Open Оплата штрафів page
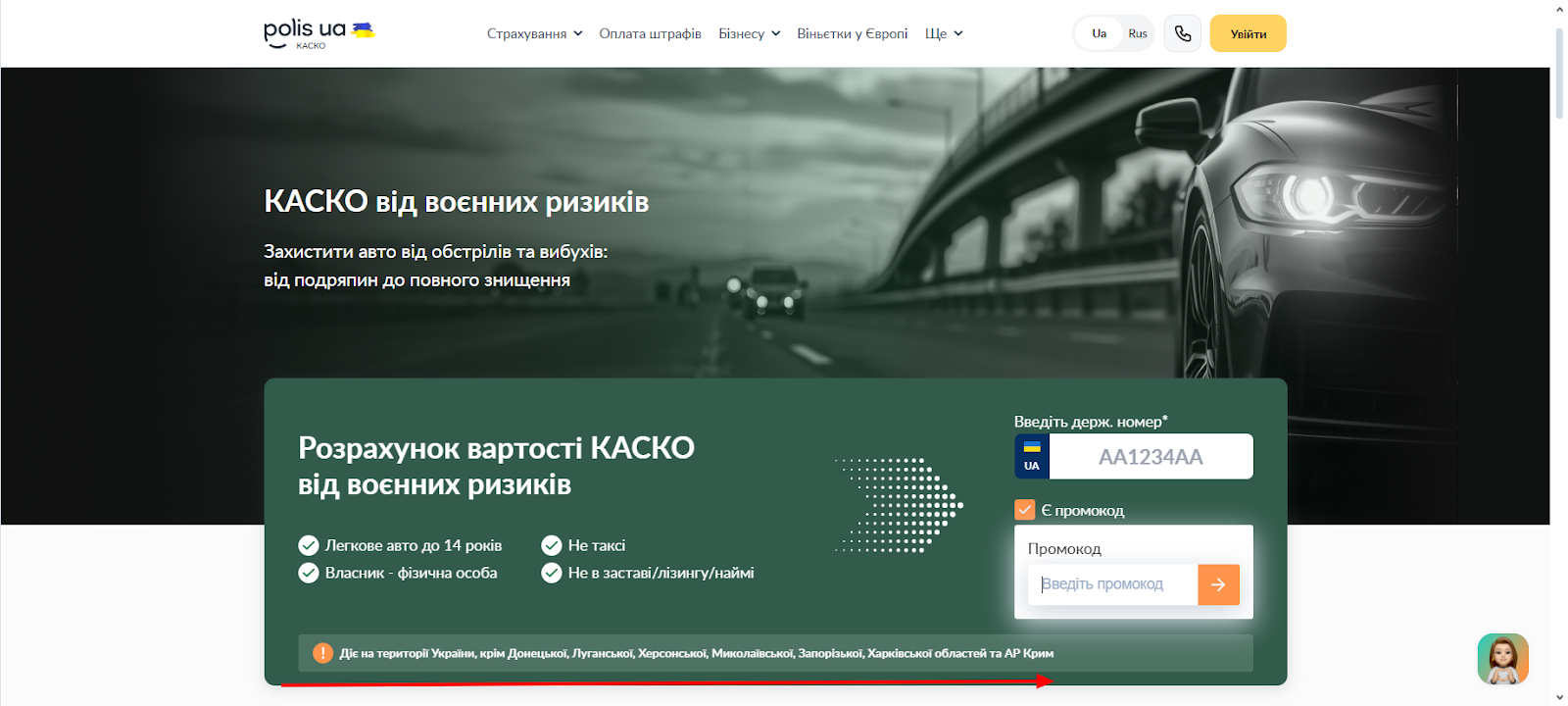Image resolution: width=1568 pixels, height=706 pixels. (651, 33)
